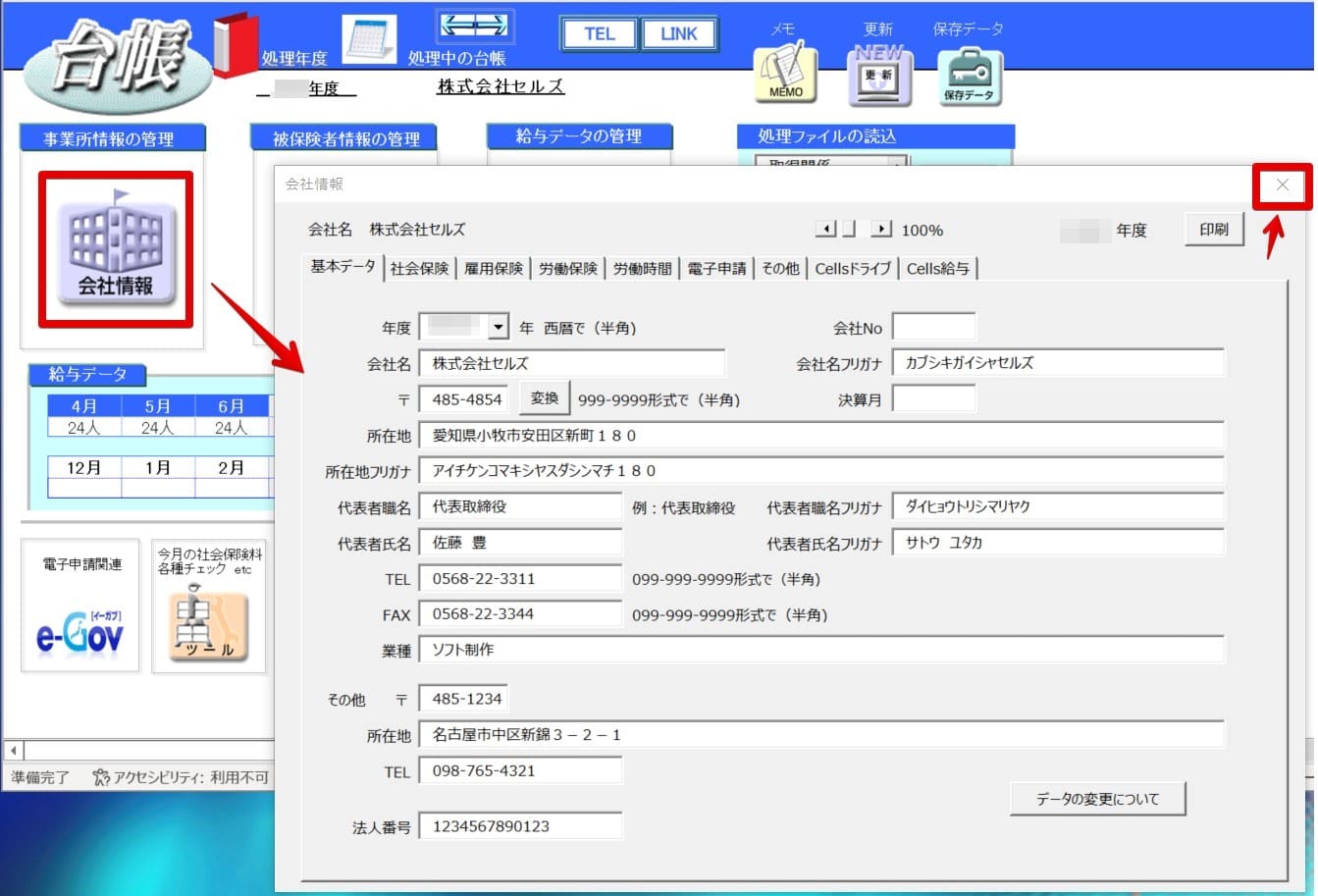
Task: Click the 印刷 print button
Action: 1214,229
